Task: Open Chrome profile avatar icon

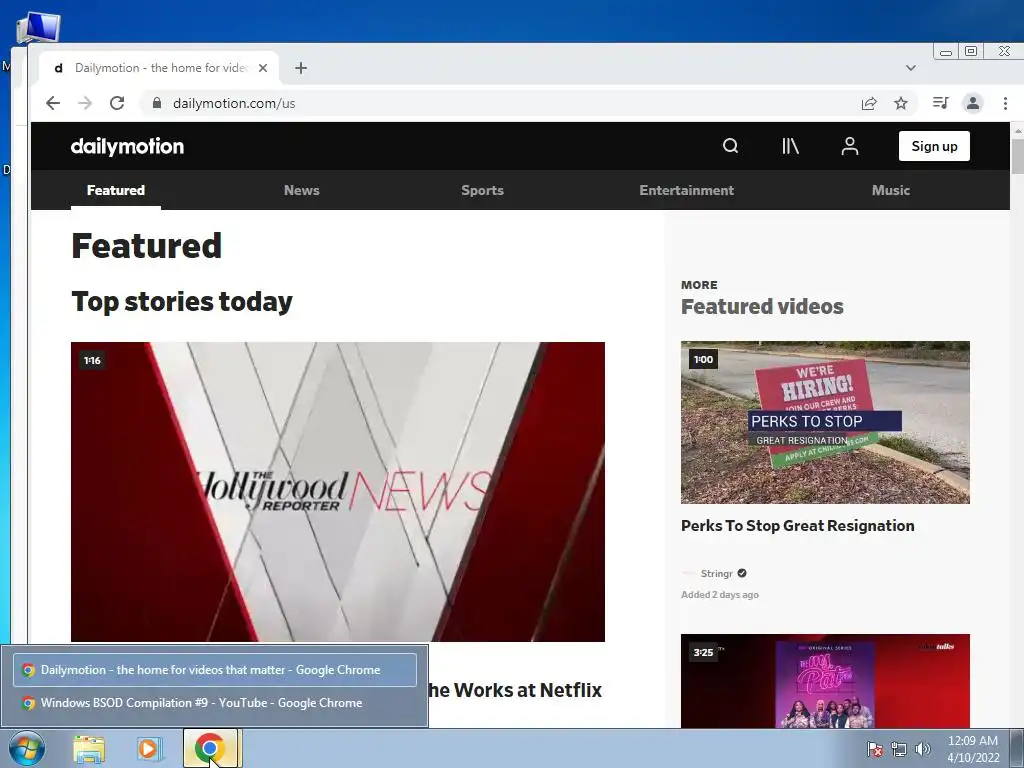Action: 972,103
